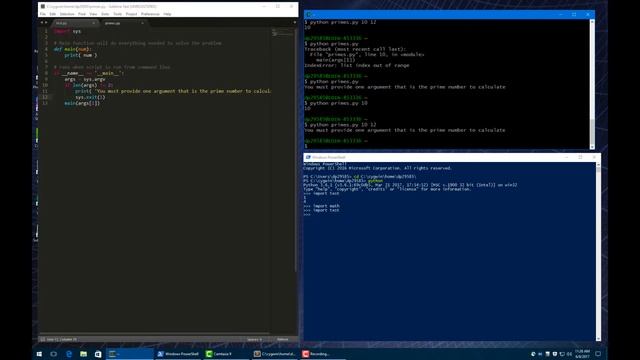Viewport: 640px width, 360px height.
Task: Open the Help menu in Sublime Text
Action: (167, 14)
